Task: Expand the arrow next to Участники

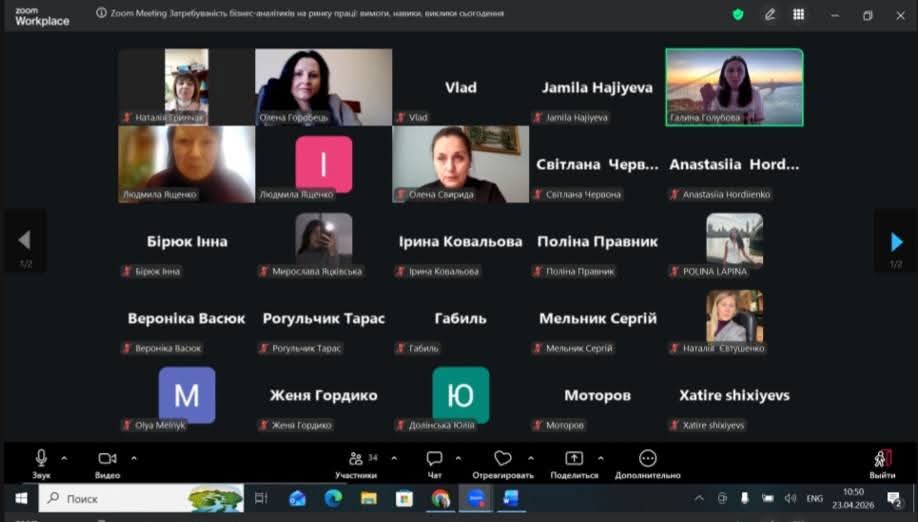Action: point(394,458)
